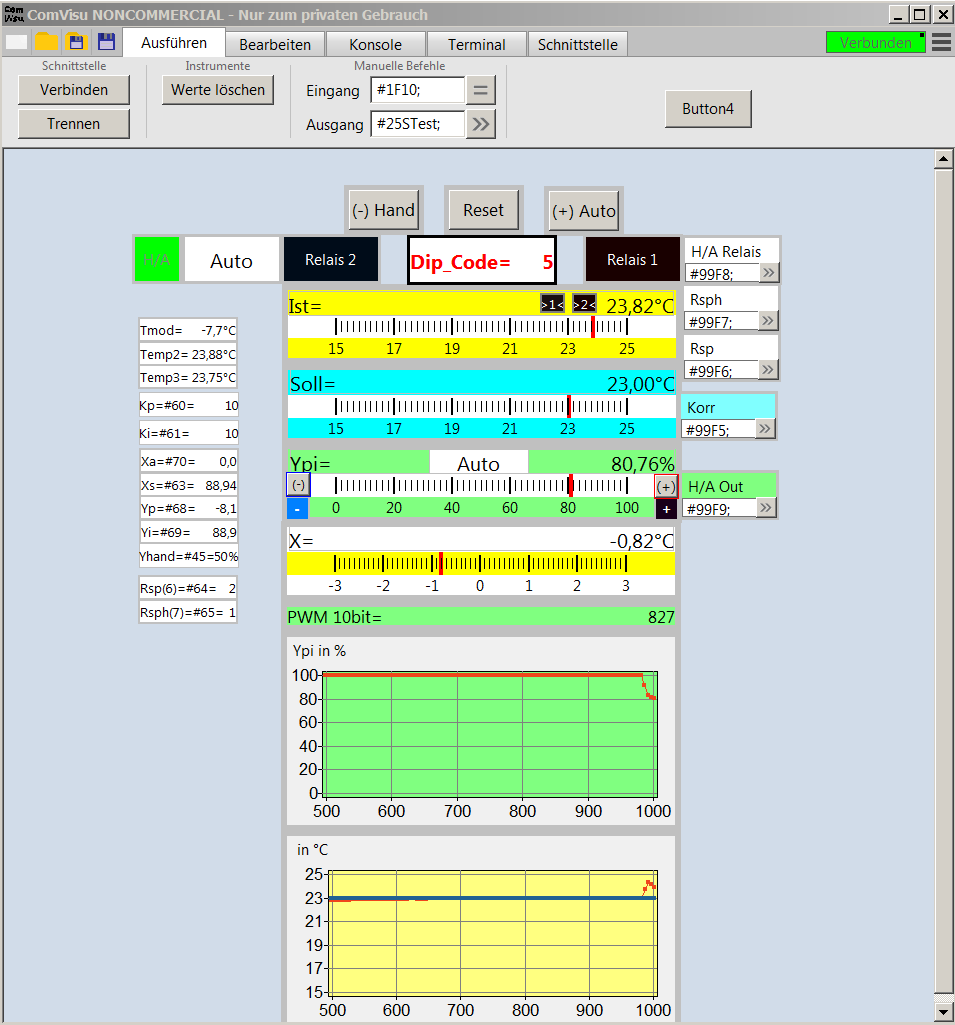Viewport: 955px width, 1025px height.
Task: Click the Xs=#63= 88,94 value
Action: tap(189, 485)
